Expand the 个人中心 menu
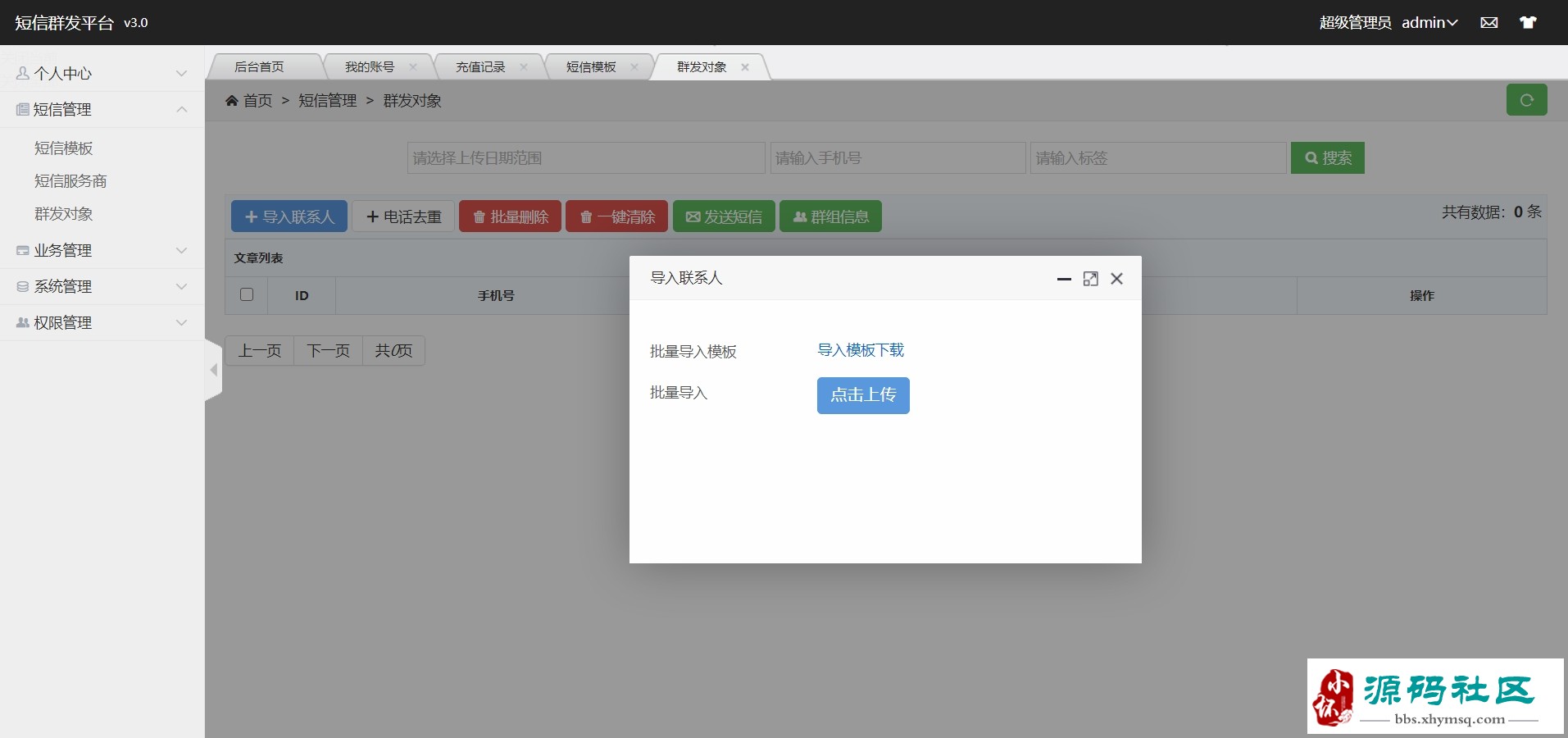 (x=102, y=74)
